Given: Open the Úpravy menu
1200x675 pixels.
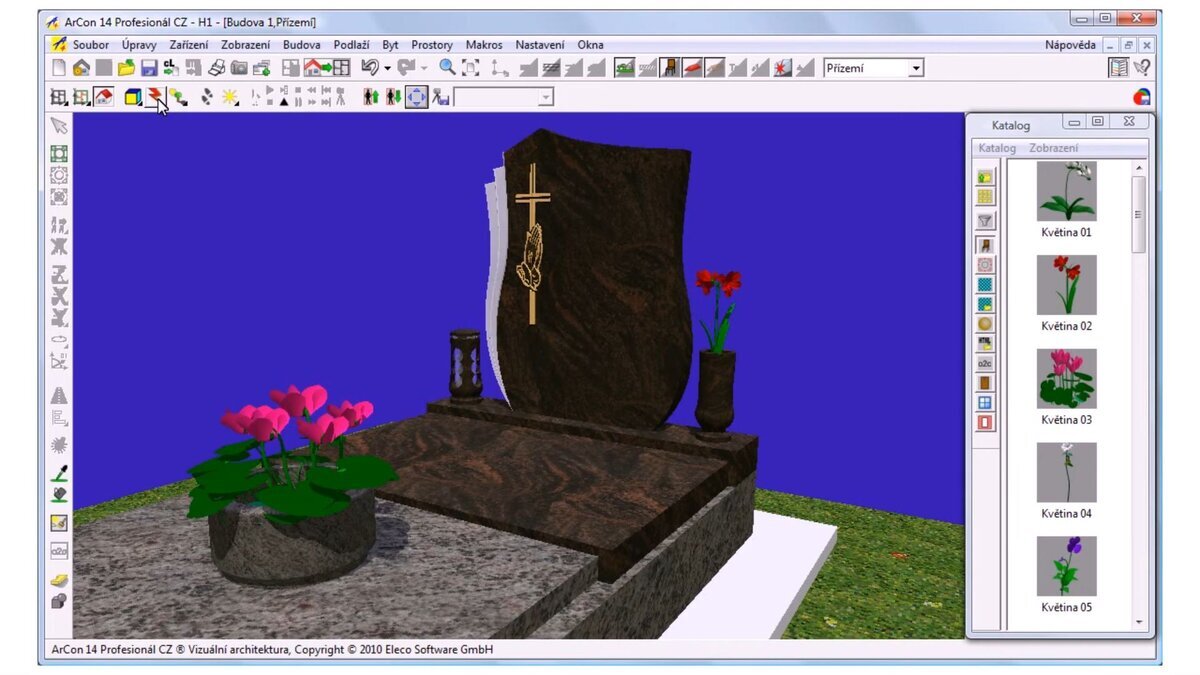Looking at the screenshot, I should 139,45.
